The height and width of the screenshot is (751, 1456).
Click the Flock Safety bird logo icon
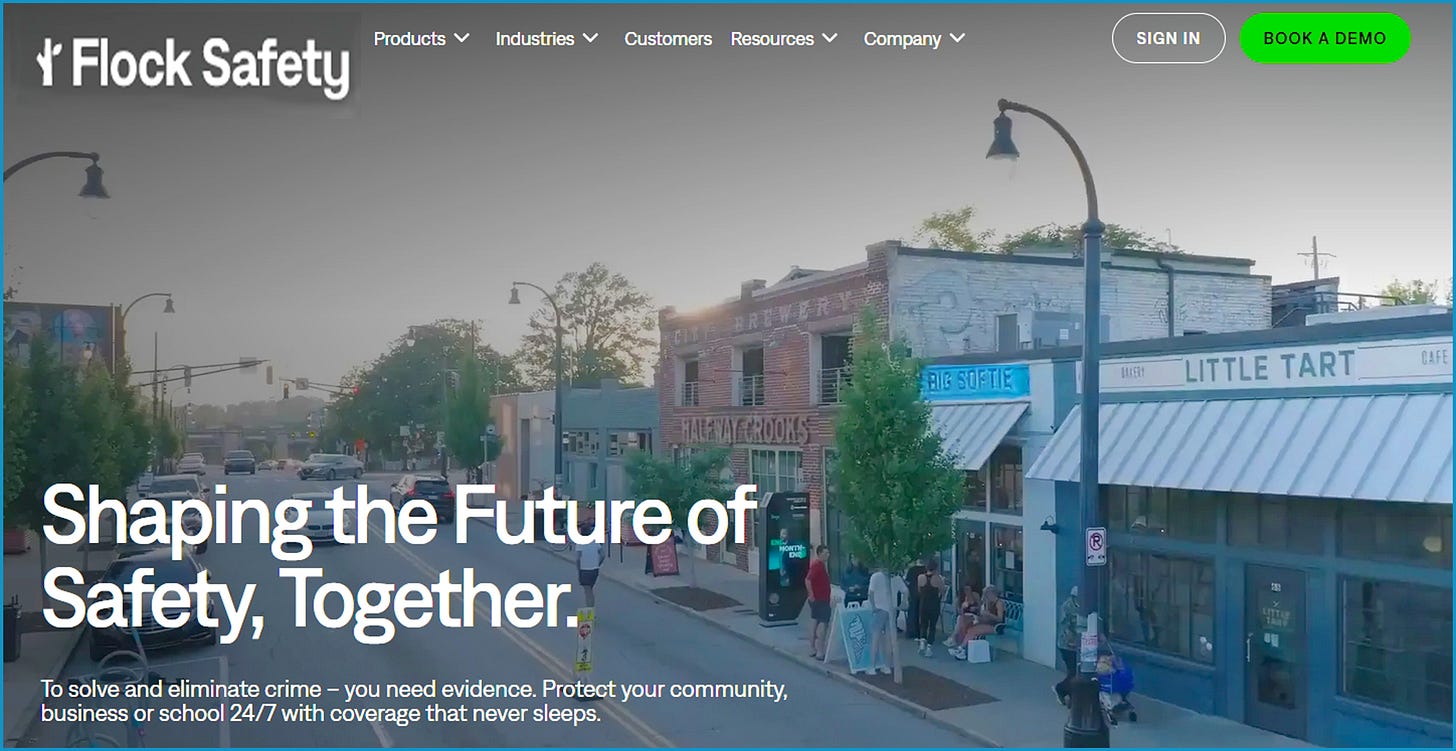pyautogui.click(x=50, y=63)
